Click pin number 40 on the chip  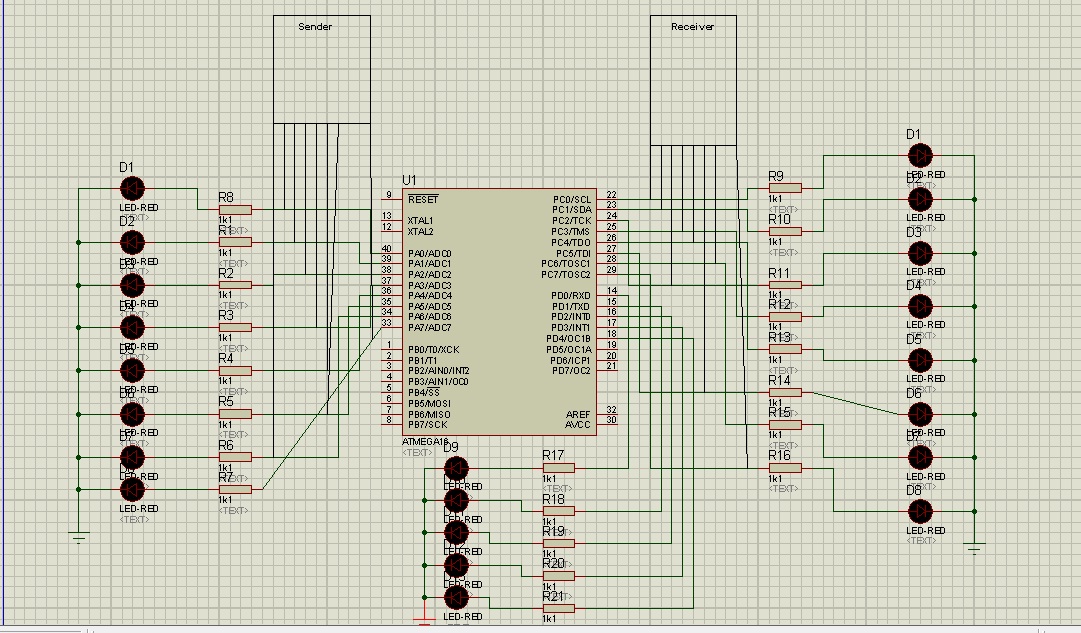[x=387, y=249]
